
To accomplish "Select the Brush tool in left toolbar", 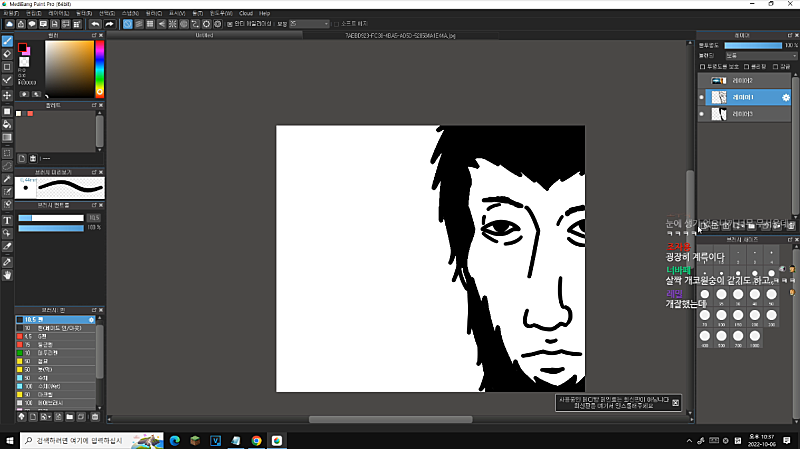I will click(x=7, y=41).
